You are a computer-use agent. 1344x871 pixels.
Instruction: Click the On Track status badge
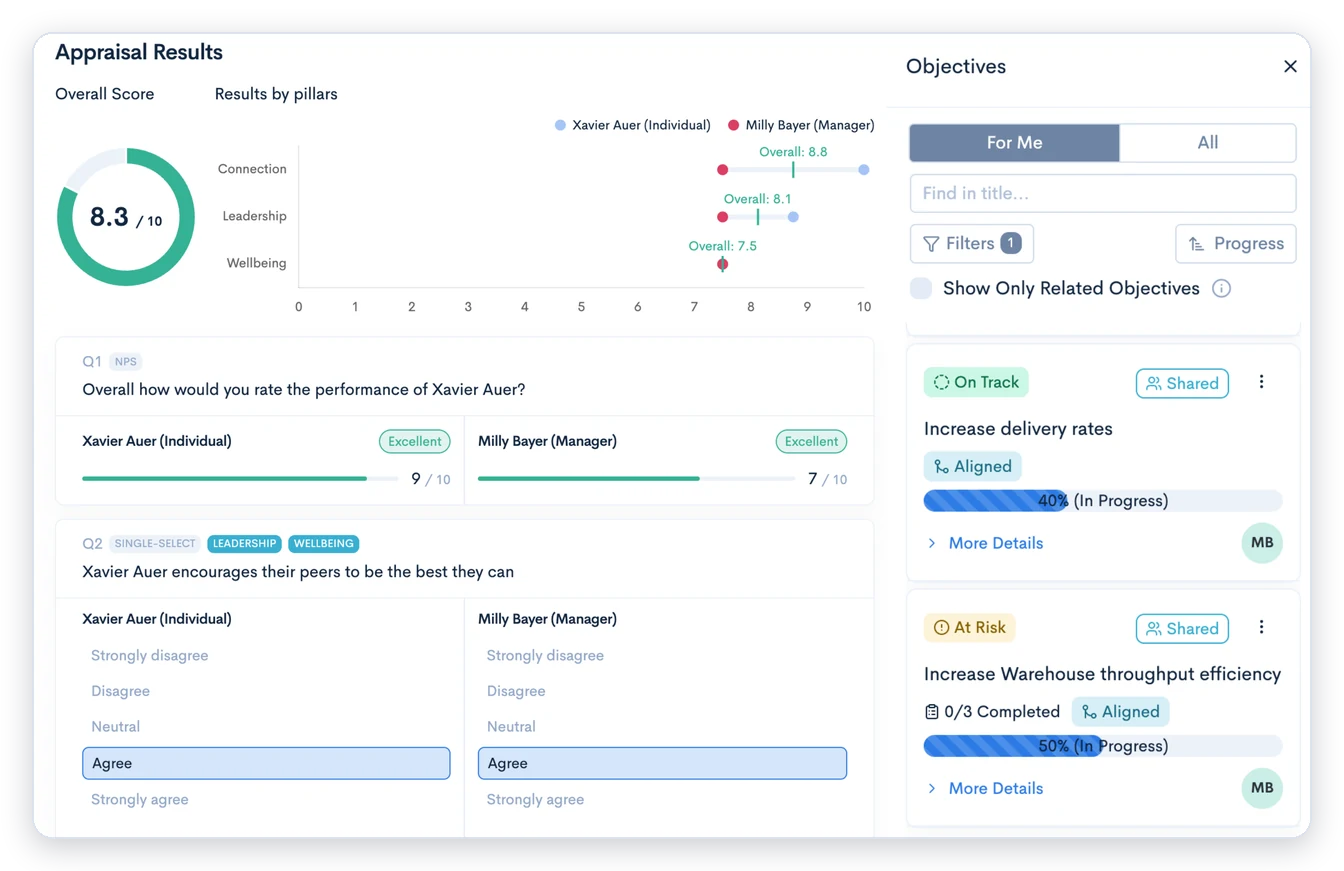coord(976,382)
